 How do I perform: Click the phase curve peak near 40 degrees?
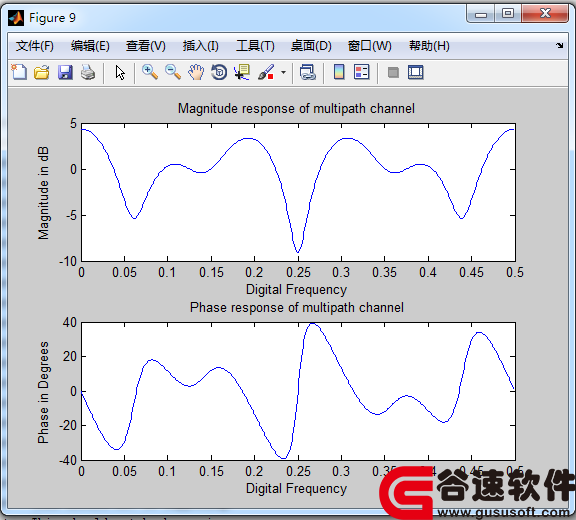click(x=312, y=324)
